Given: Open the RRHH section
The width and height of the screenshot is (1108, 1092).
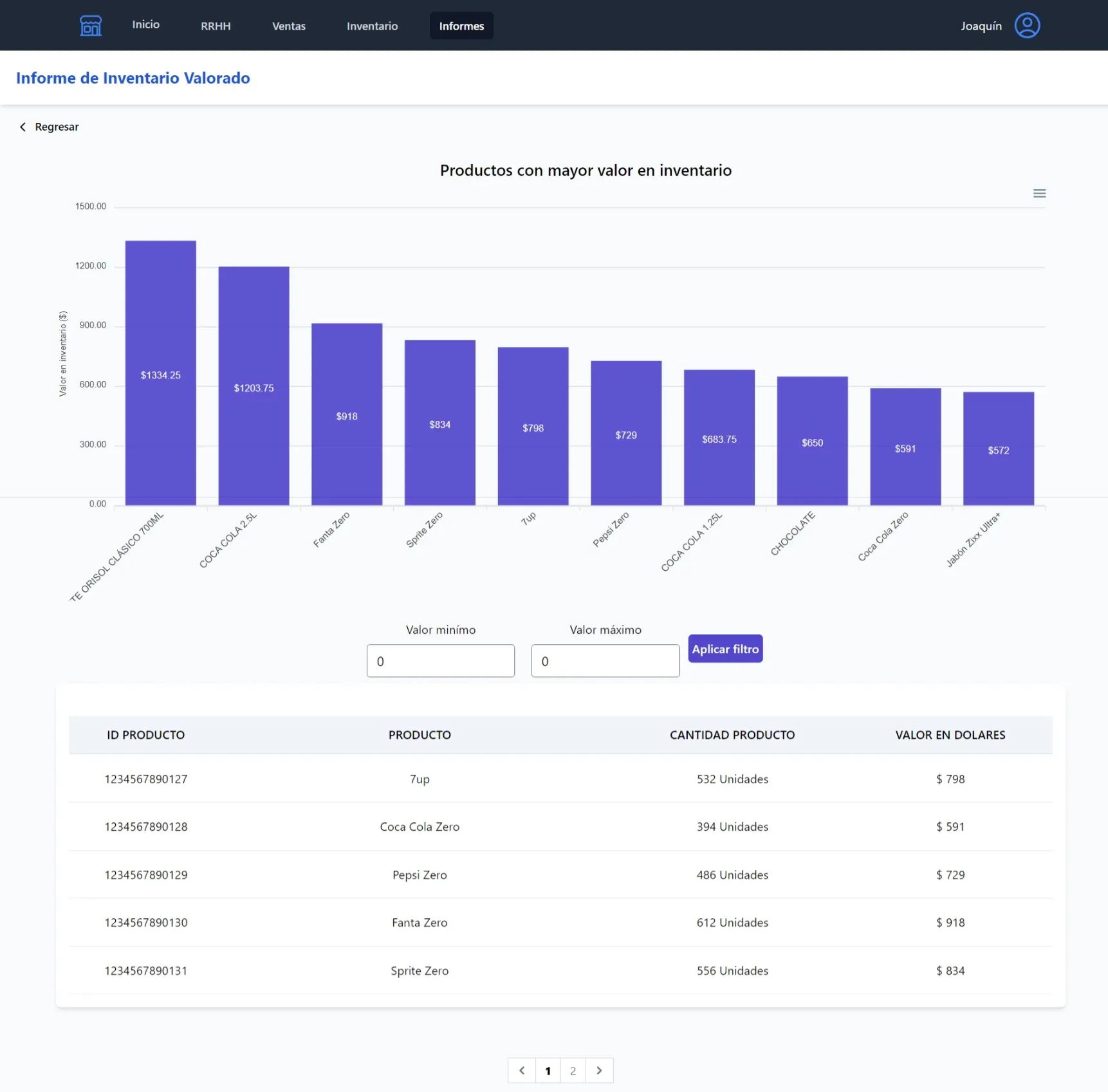Looking at the screenshot, I should click(216, 26).
